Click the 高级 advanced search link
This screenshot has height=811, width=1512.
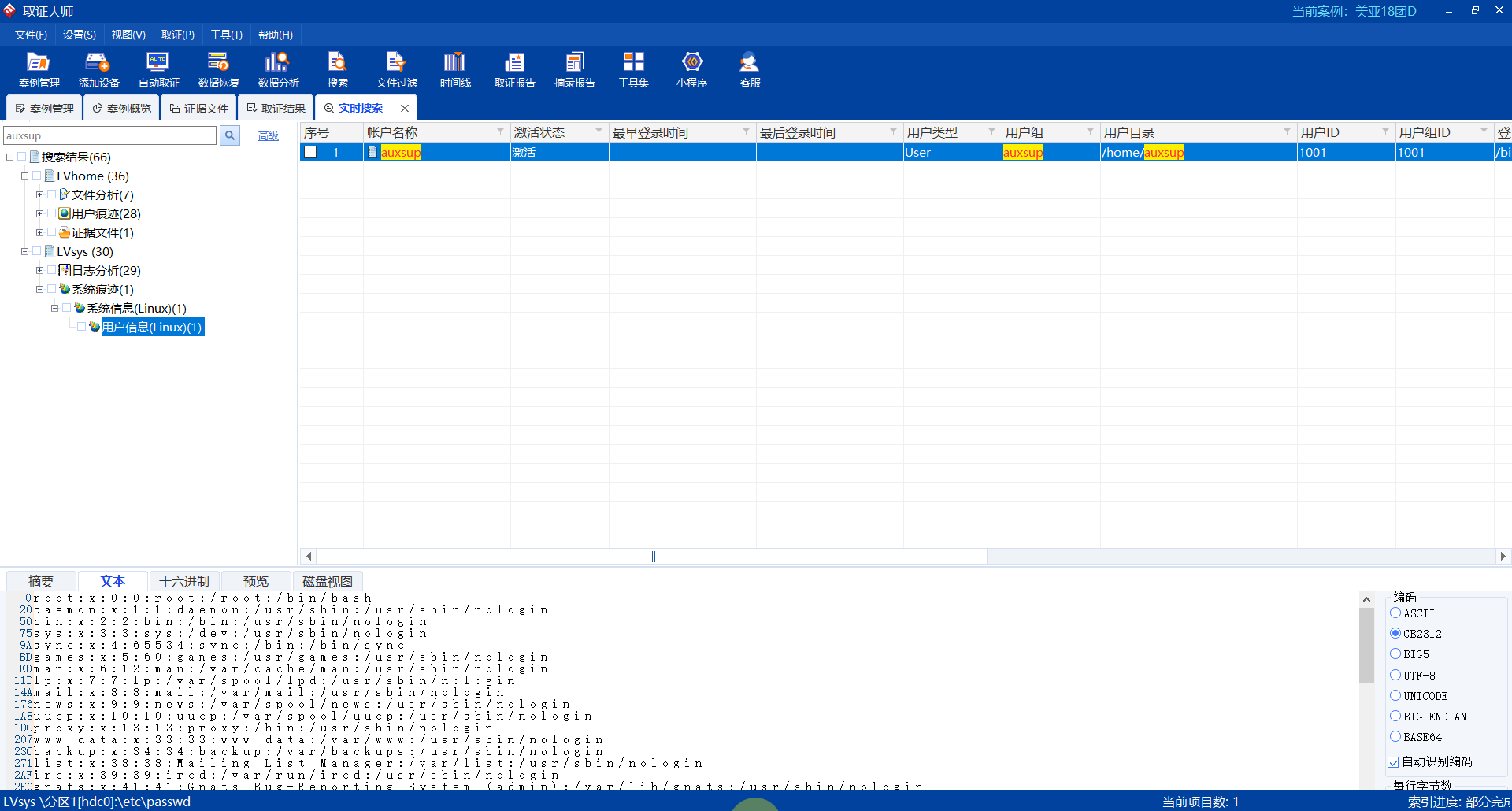[x=269, y=135]
